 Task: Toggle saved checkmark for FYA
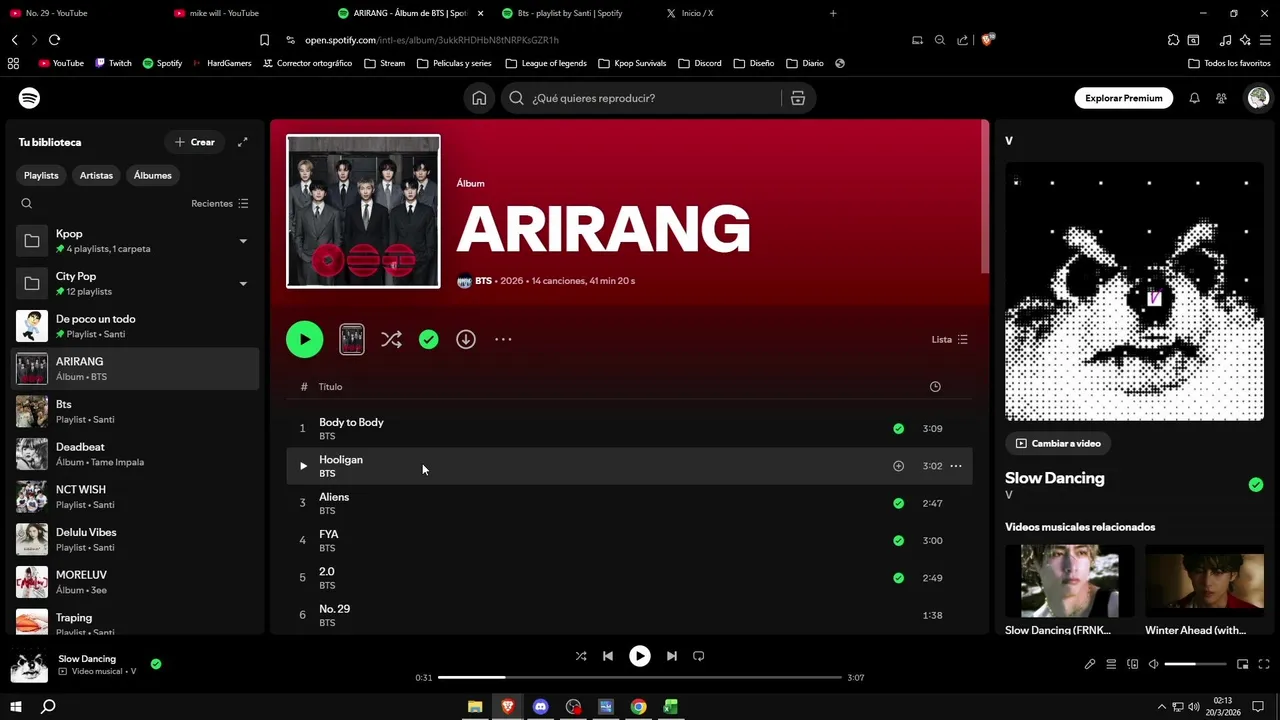pyautogui.click(x=898, y=540)
